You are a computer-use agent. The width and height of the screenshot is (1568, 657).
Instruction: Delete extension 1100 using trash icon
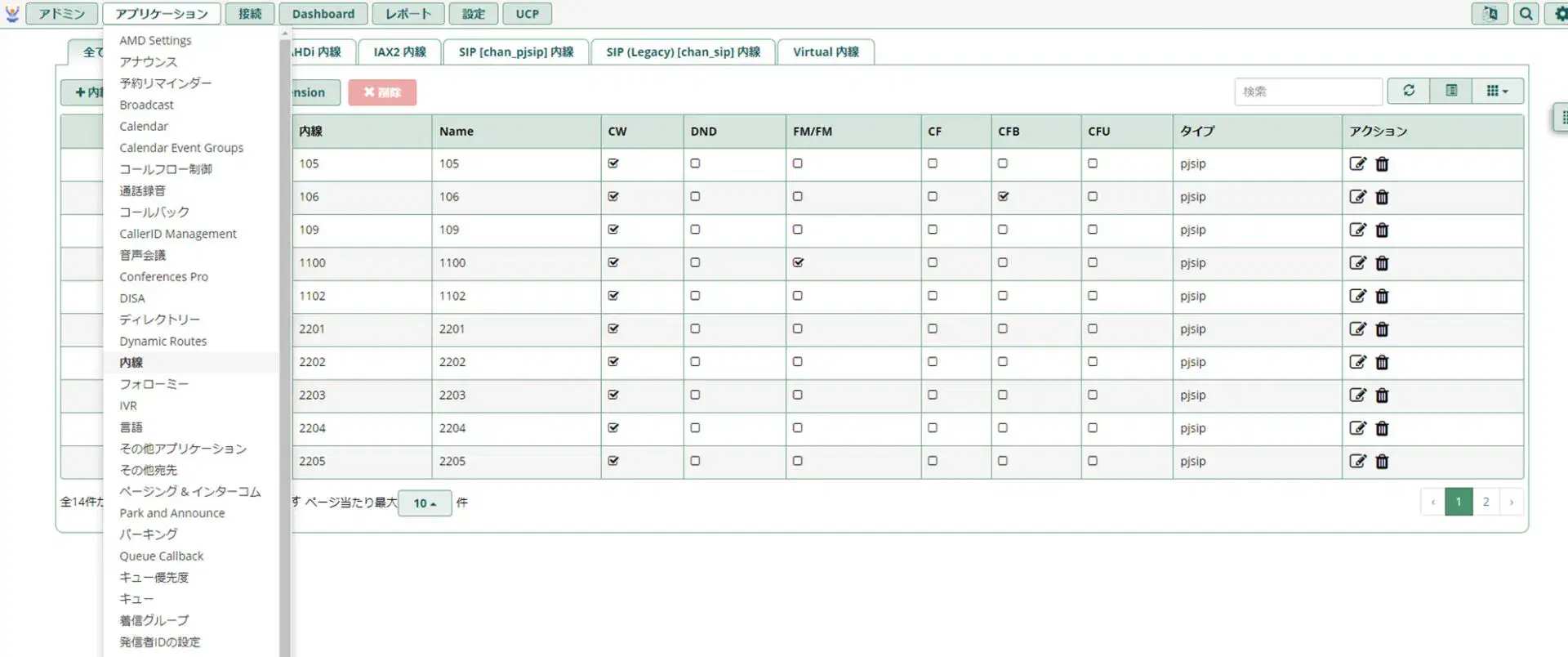[1382, 263]
